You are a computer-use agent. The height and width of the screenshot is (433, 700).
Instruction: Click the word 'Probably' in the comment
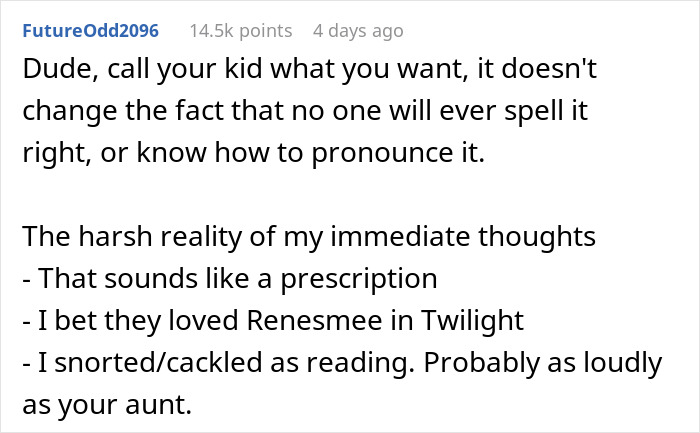point(482,363)
